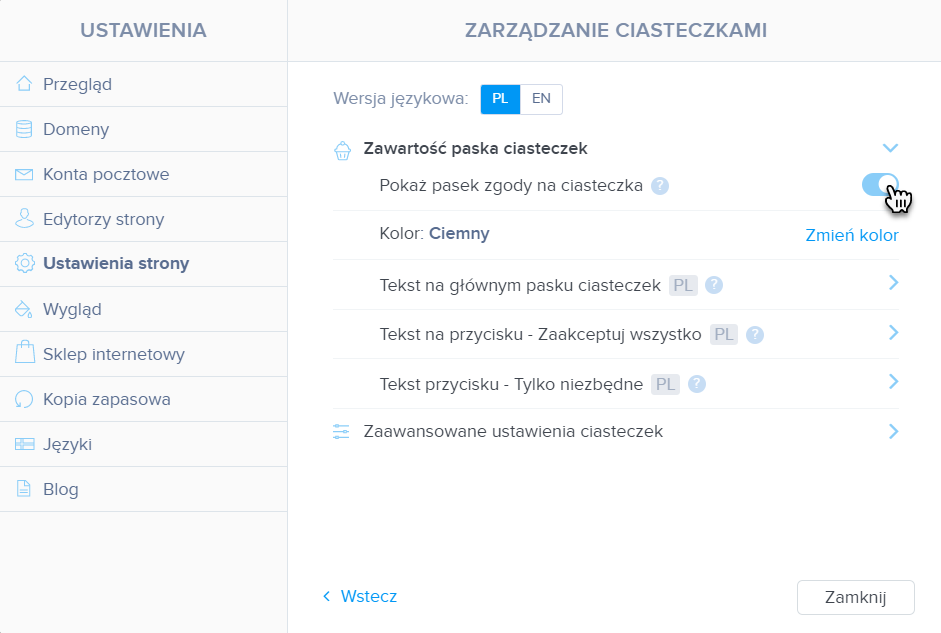The height and width of the screenshot is (633, 941).
Task: Click the help icon beside Tekst przycisku - Tylko niezbędne
Action: tap(697, 384)
